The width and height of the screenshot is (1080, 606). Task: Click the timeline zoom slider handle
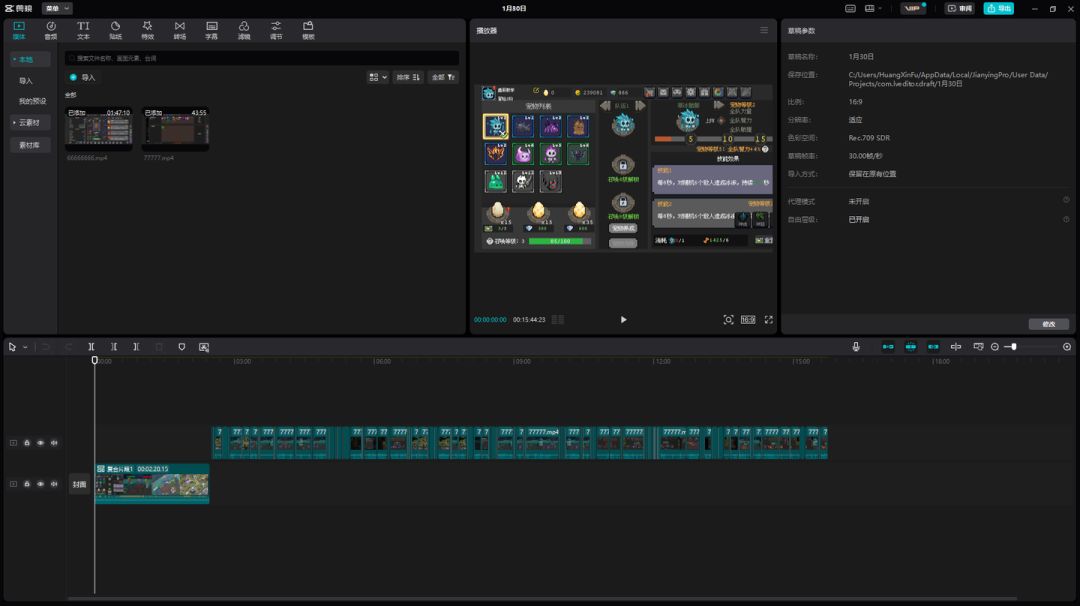click(x=1013, y=347)
